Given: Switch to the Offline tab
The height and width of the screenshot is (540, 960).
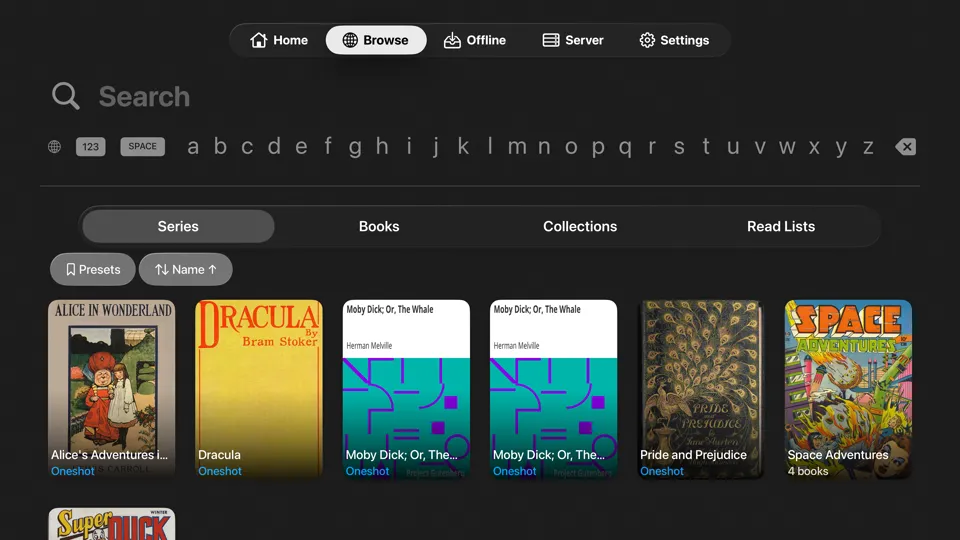Looking at the screenshot, I should 475,40.
